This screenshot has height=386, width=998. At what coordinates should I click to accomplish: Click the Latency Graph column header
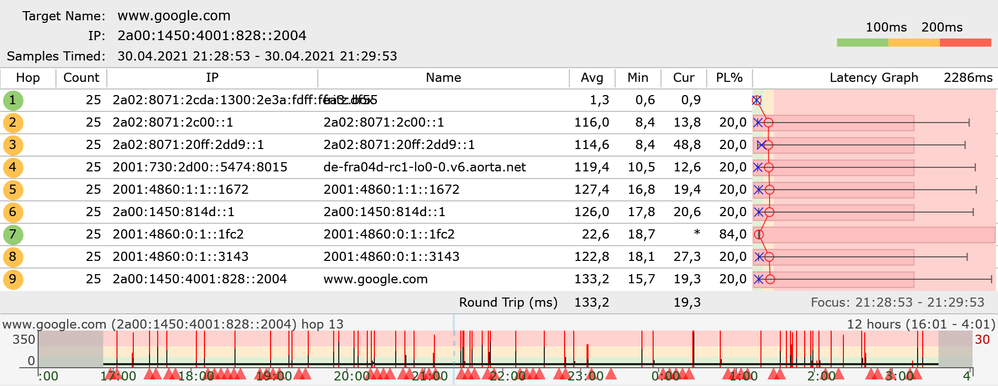coord(874,78)
